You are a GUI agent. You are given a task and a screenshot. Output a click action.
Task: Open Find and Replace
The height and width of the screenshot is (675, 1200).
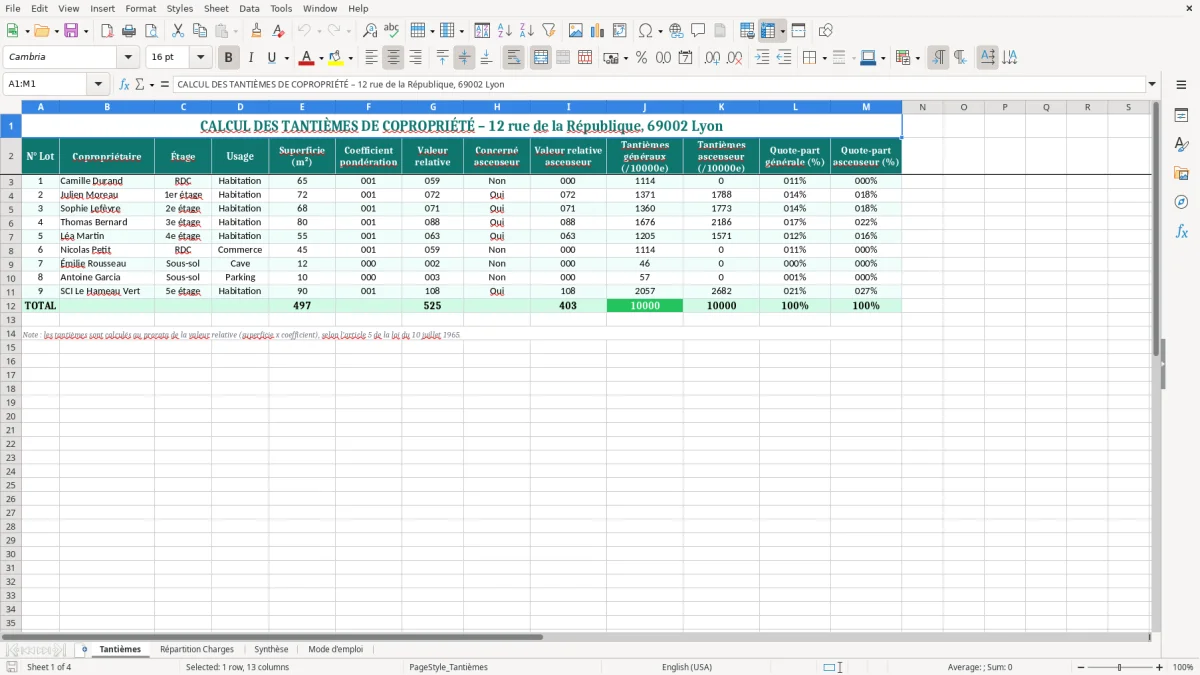point(370,31)
